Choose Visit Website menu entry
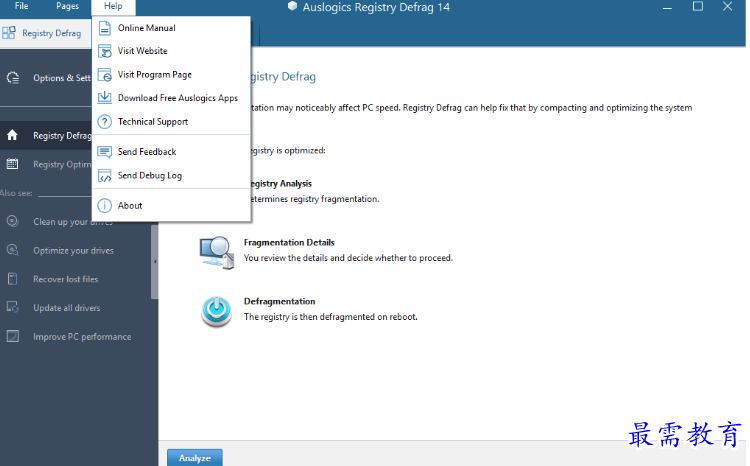 tap(171, 51)
